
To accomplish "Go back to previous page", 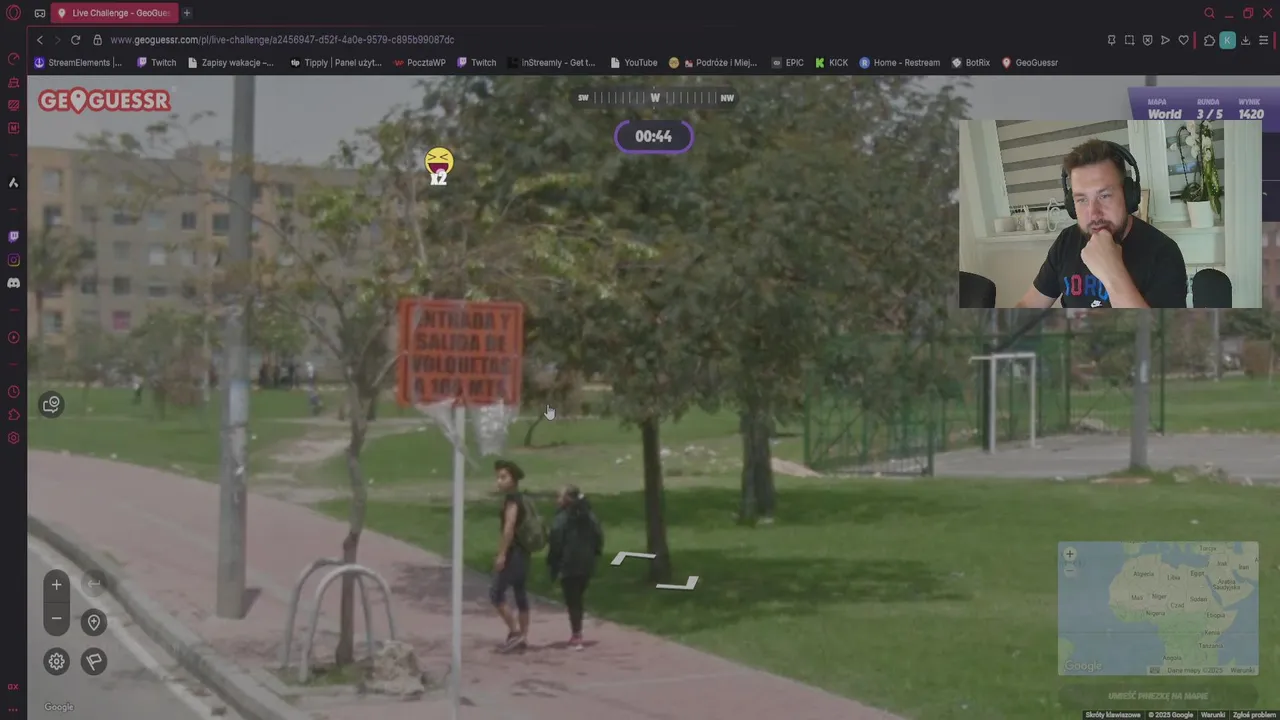I will point(40,40).
